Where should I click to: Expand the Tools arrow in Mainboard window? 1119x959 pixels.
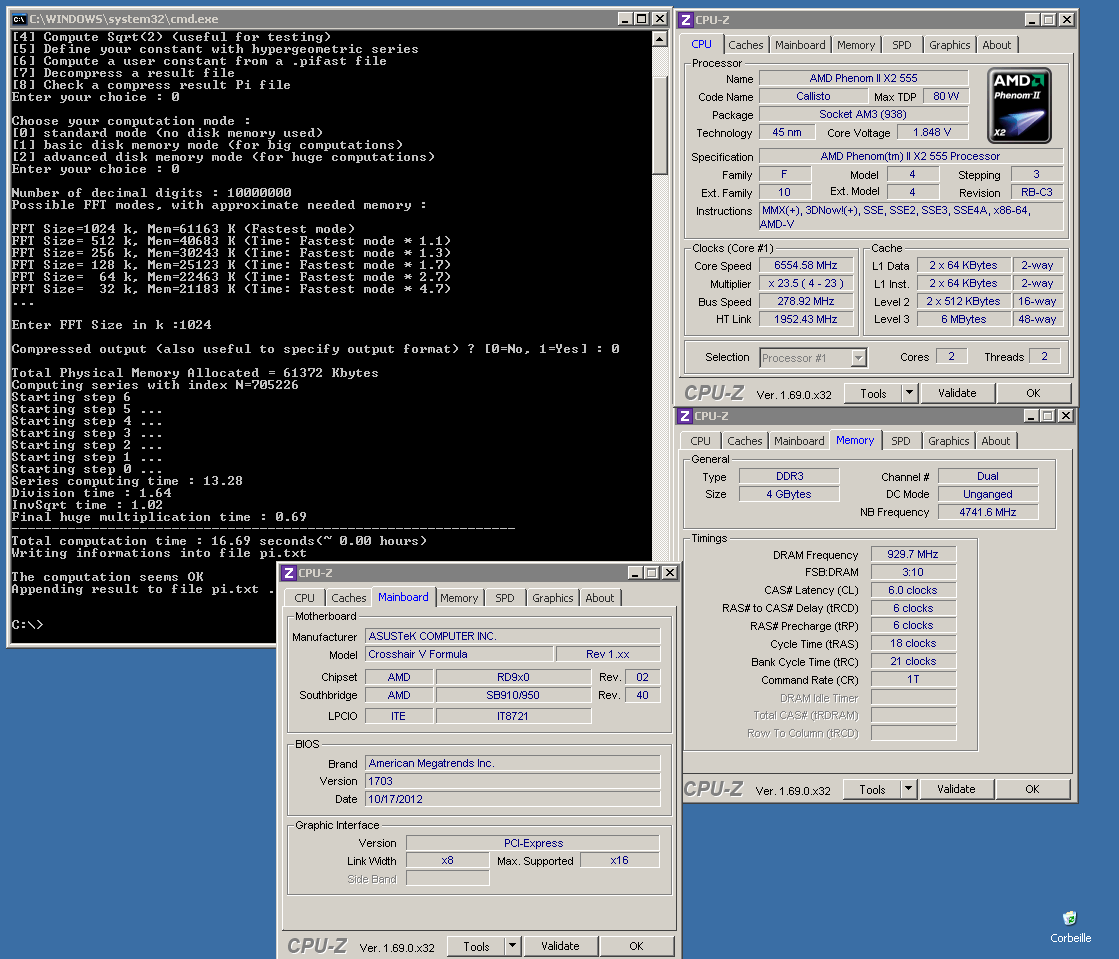pos(512,946)
